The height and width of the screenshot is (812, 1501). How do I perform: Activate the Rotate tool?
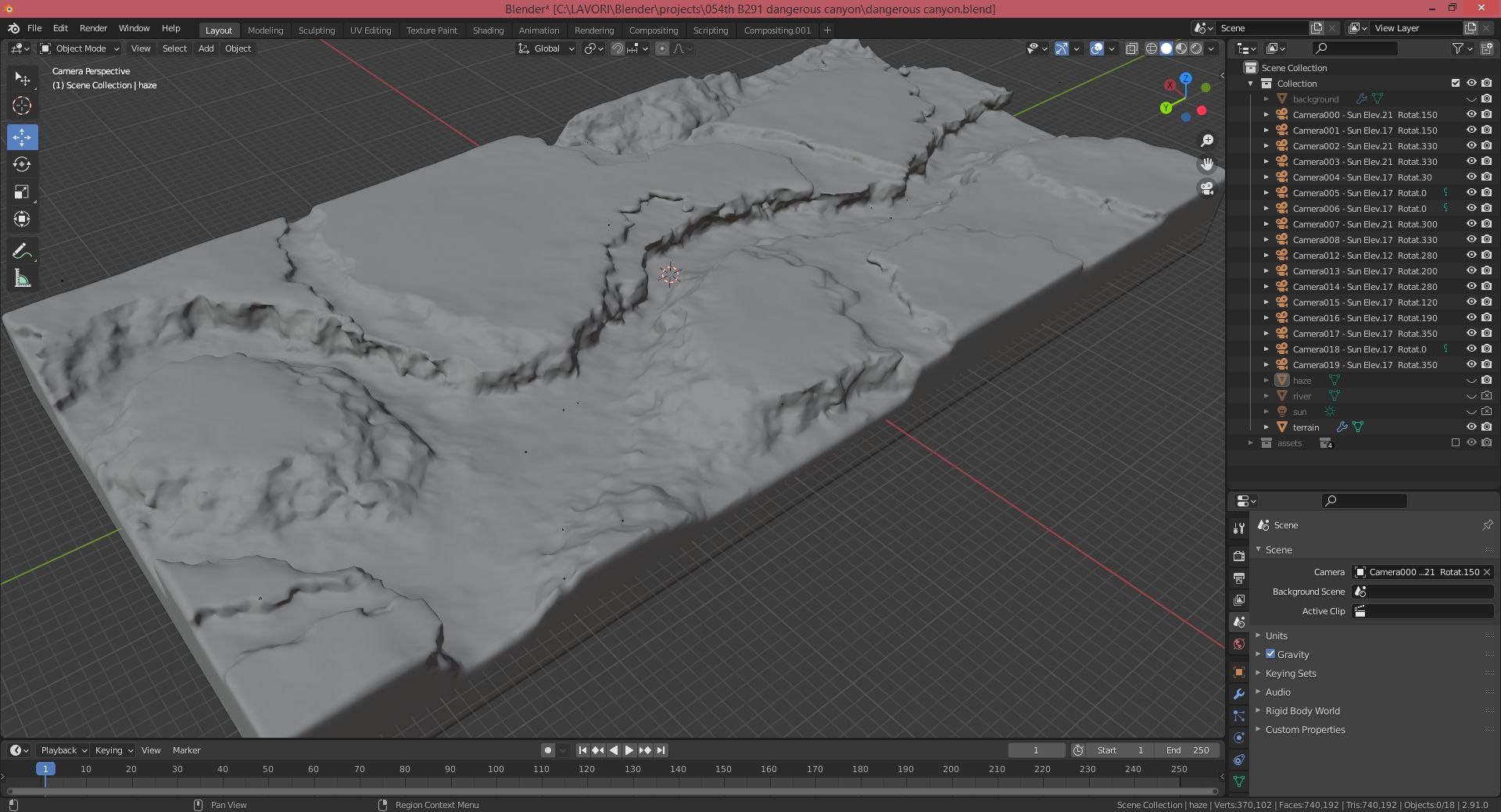[22, 164]
